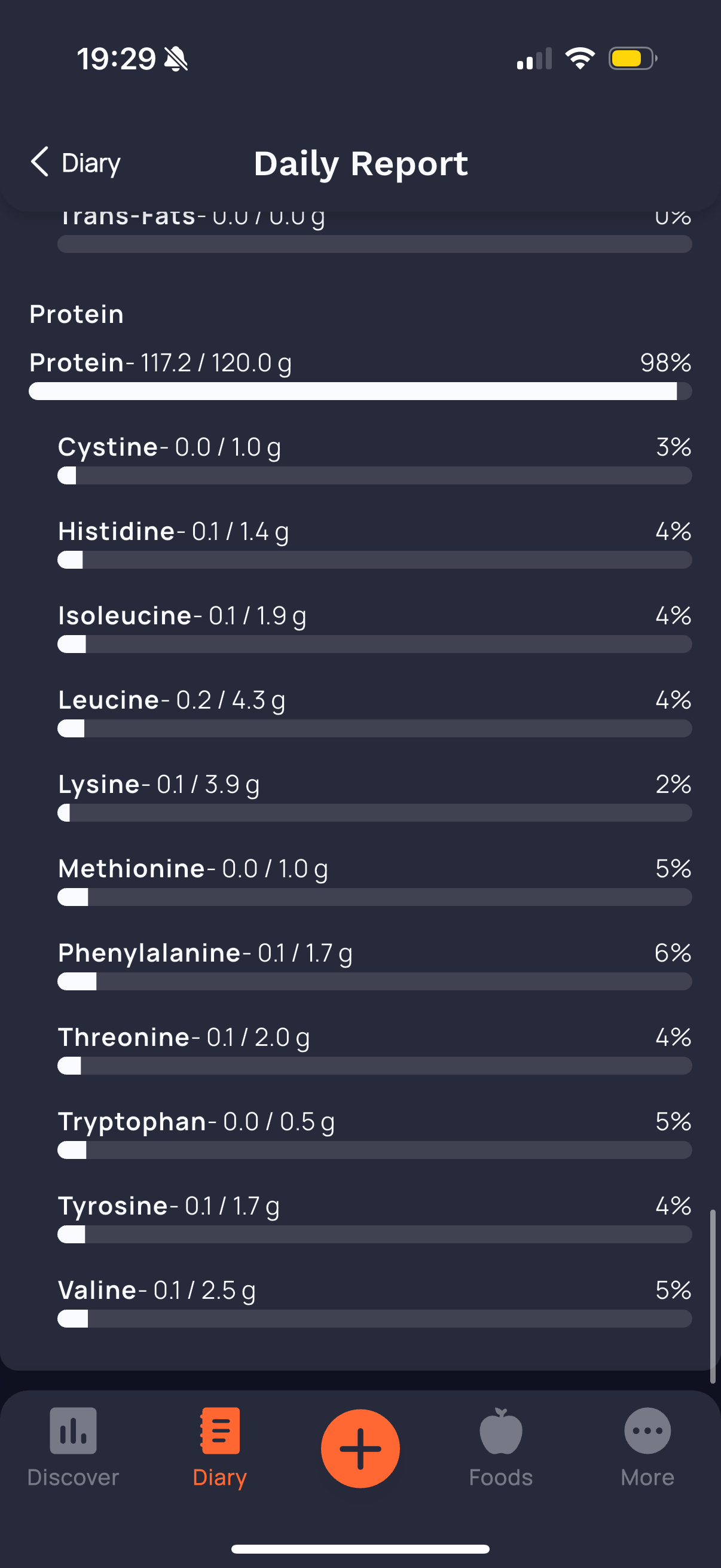Open the Discover bar chart icon
721x1568 pixels.
tap(73, 1430)
